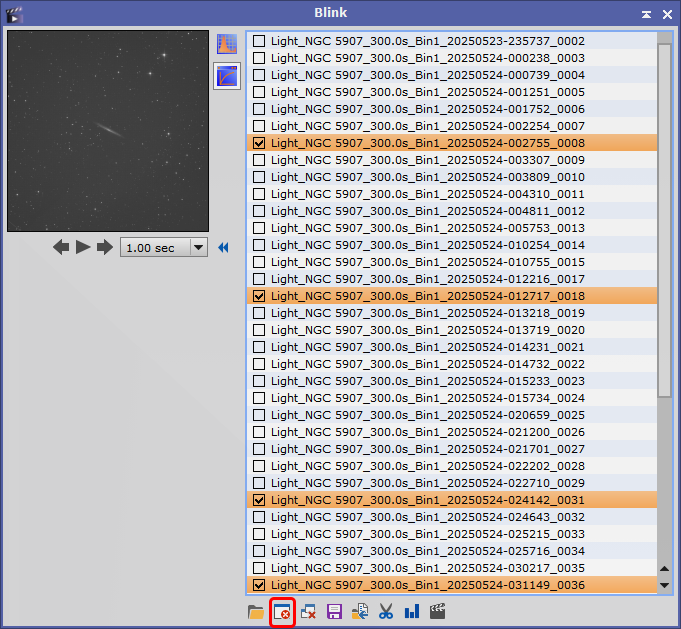Select file ending 021200_0026
Image resolution: width=681 pixels, height=629 pixels.
click(452, 432)
